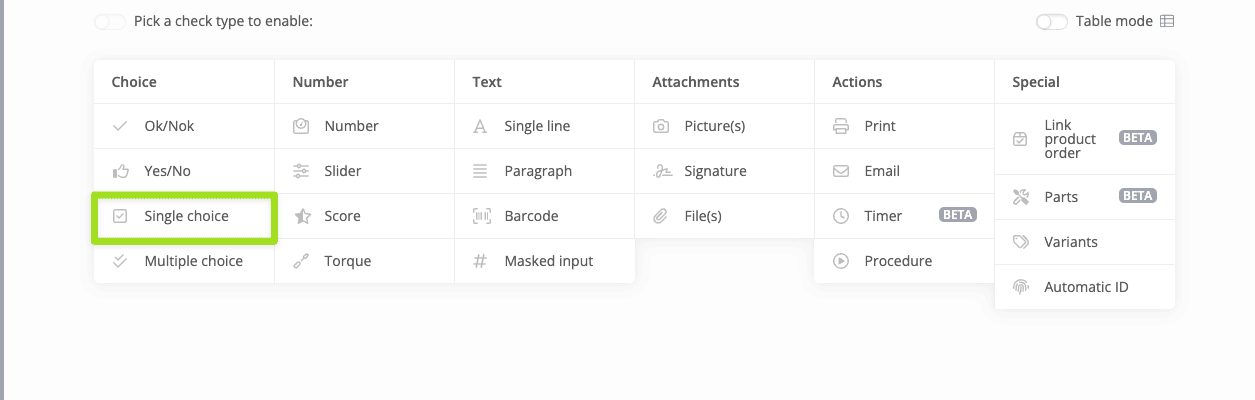The image size is (1255, 400).
Task: Click the Parts tools icon
Action: click(x=1021, y=197)
